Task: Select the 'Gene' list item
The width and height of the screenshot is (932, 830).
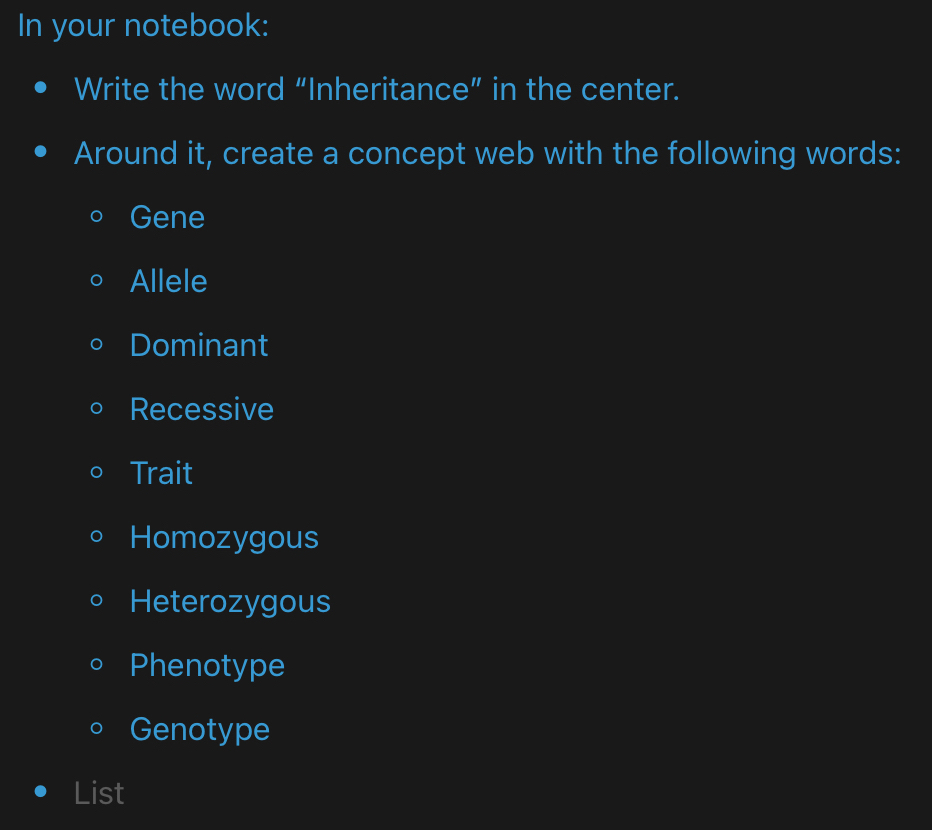Action: pyautogui.click(x=167, y=218)
